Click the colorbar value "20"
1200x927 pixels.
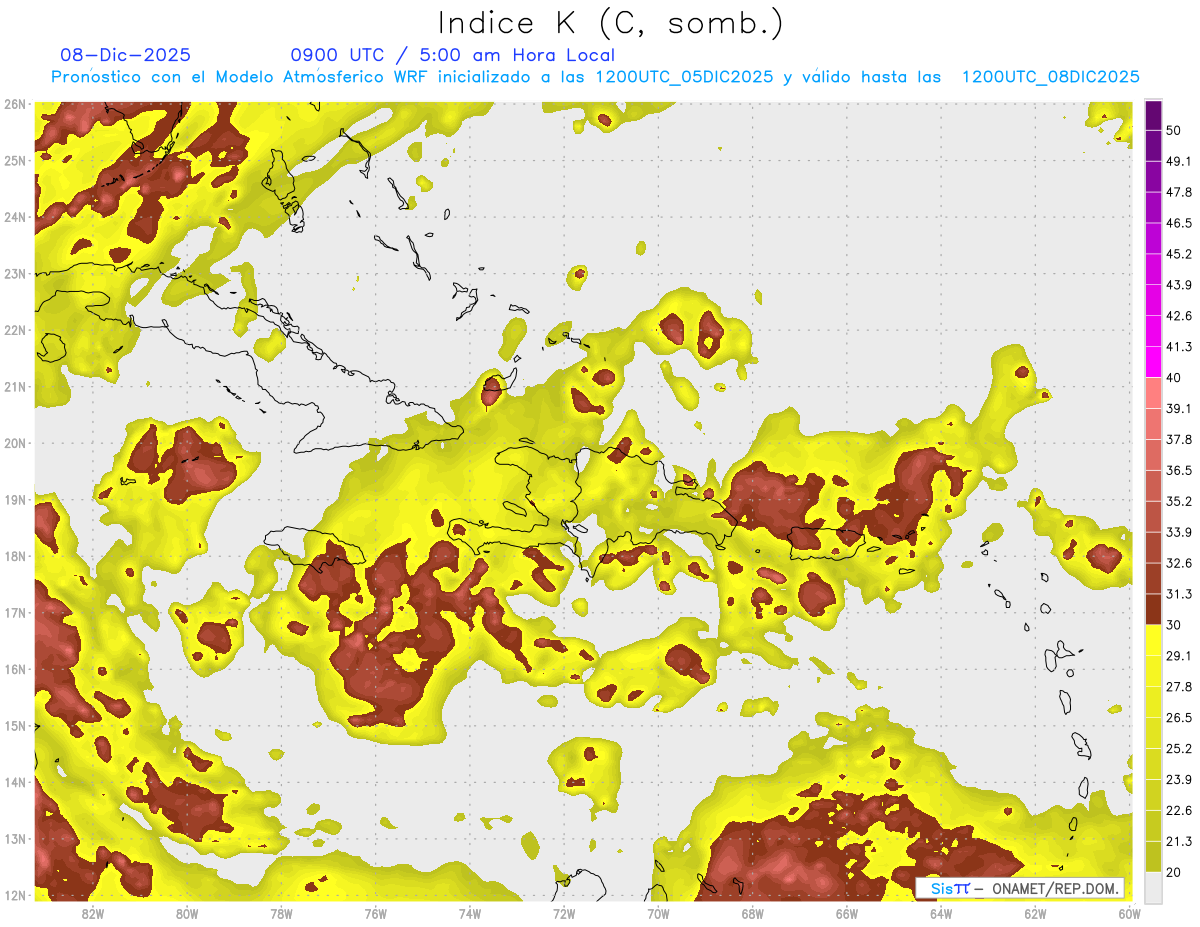click(x=1174, y=873)
